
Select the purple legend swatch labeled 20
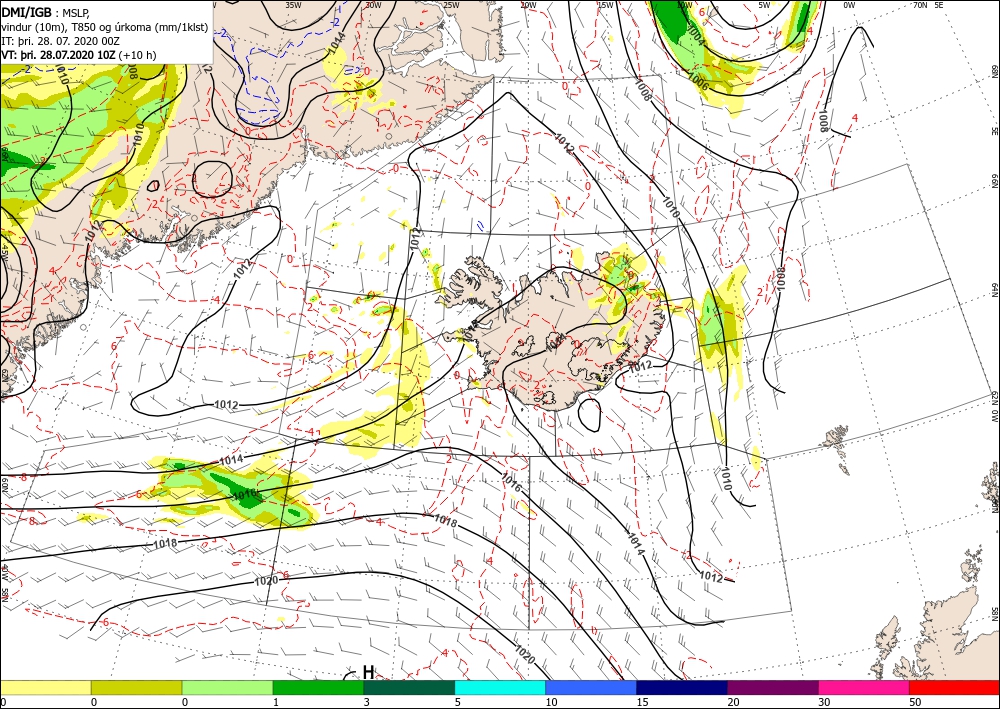point(773,687)
